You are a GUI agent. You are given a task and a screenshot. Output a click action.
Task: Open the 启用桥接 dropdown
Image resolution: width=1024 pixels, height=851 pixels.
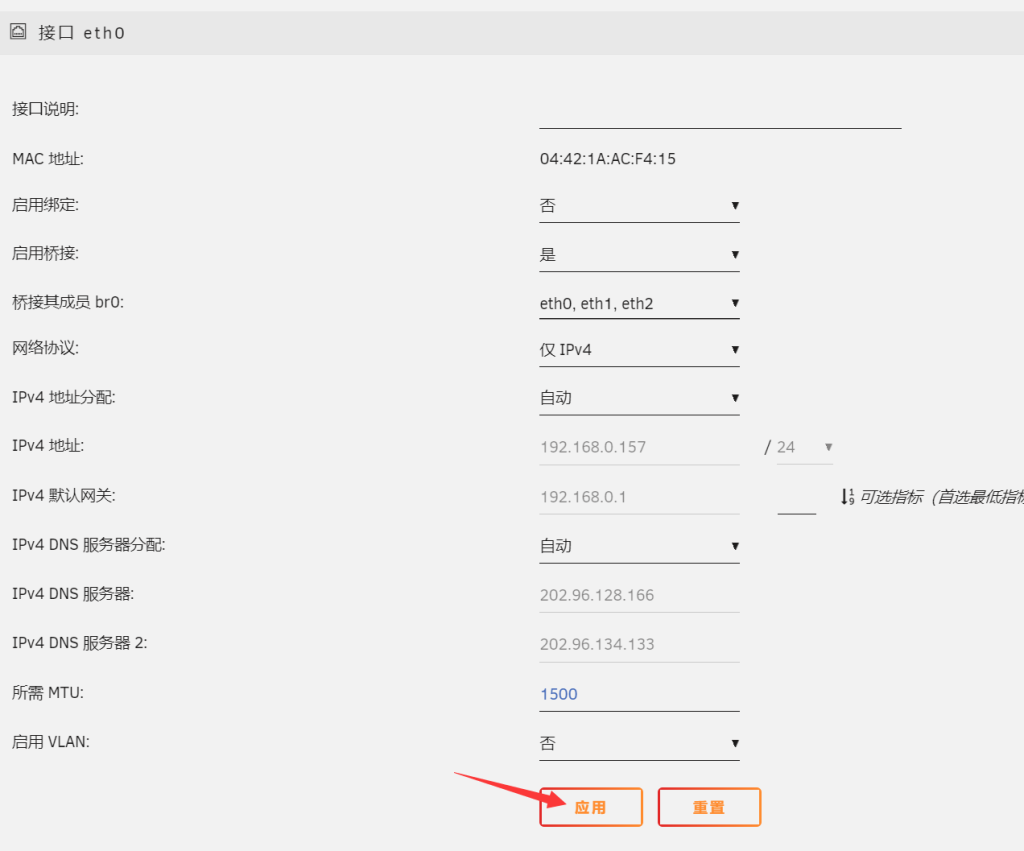638,255
